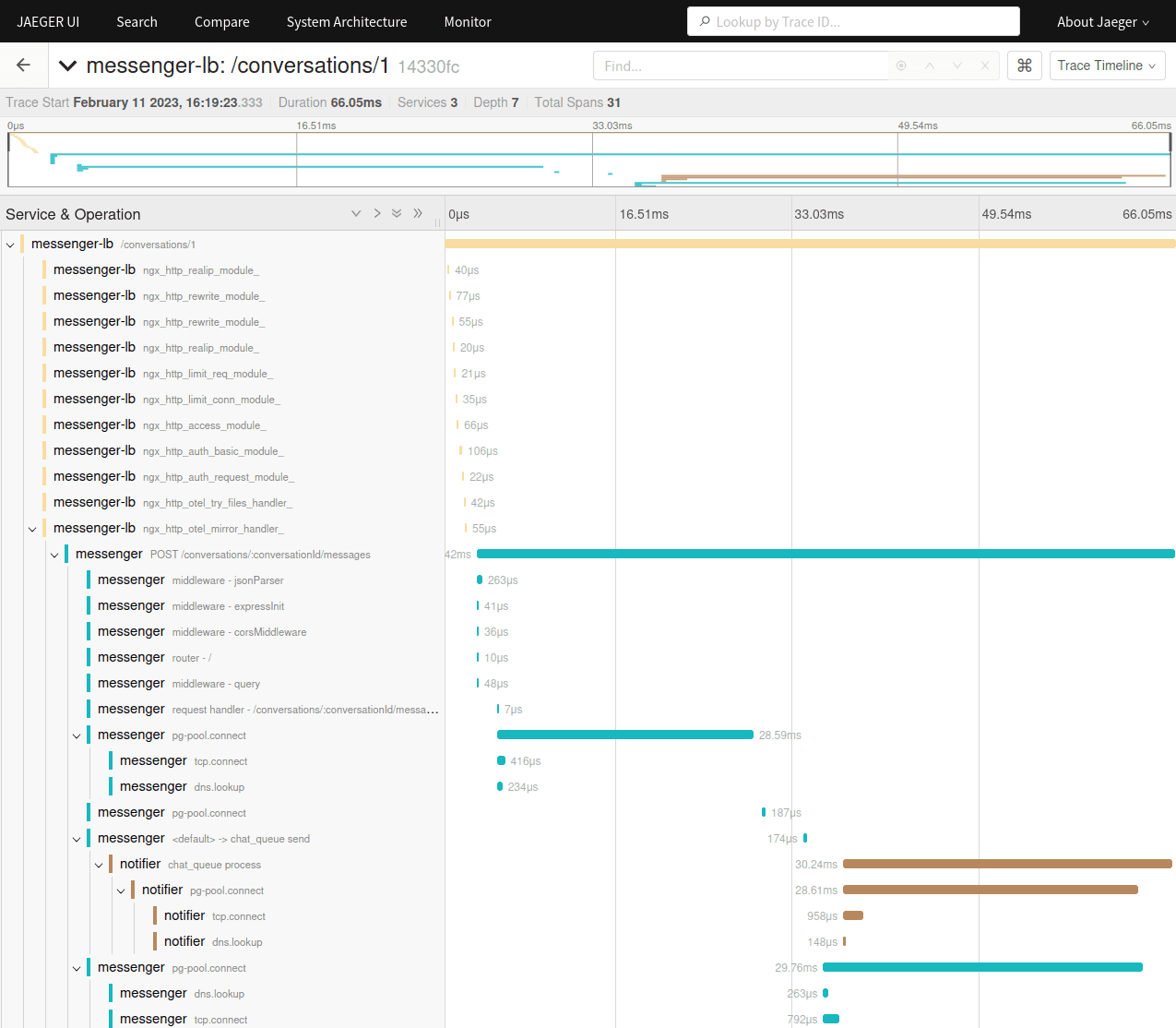Collapse all spans using the double chevron-up icon
Viewport: 1176px width, 1028px height.
click(397, 213)
